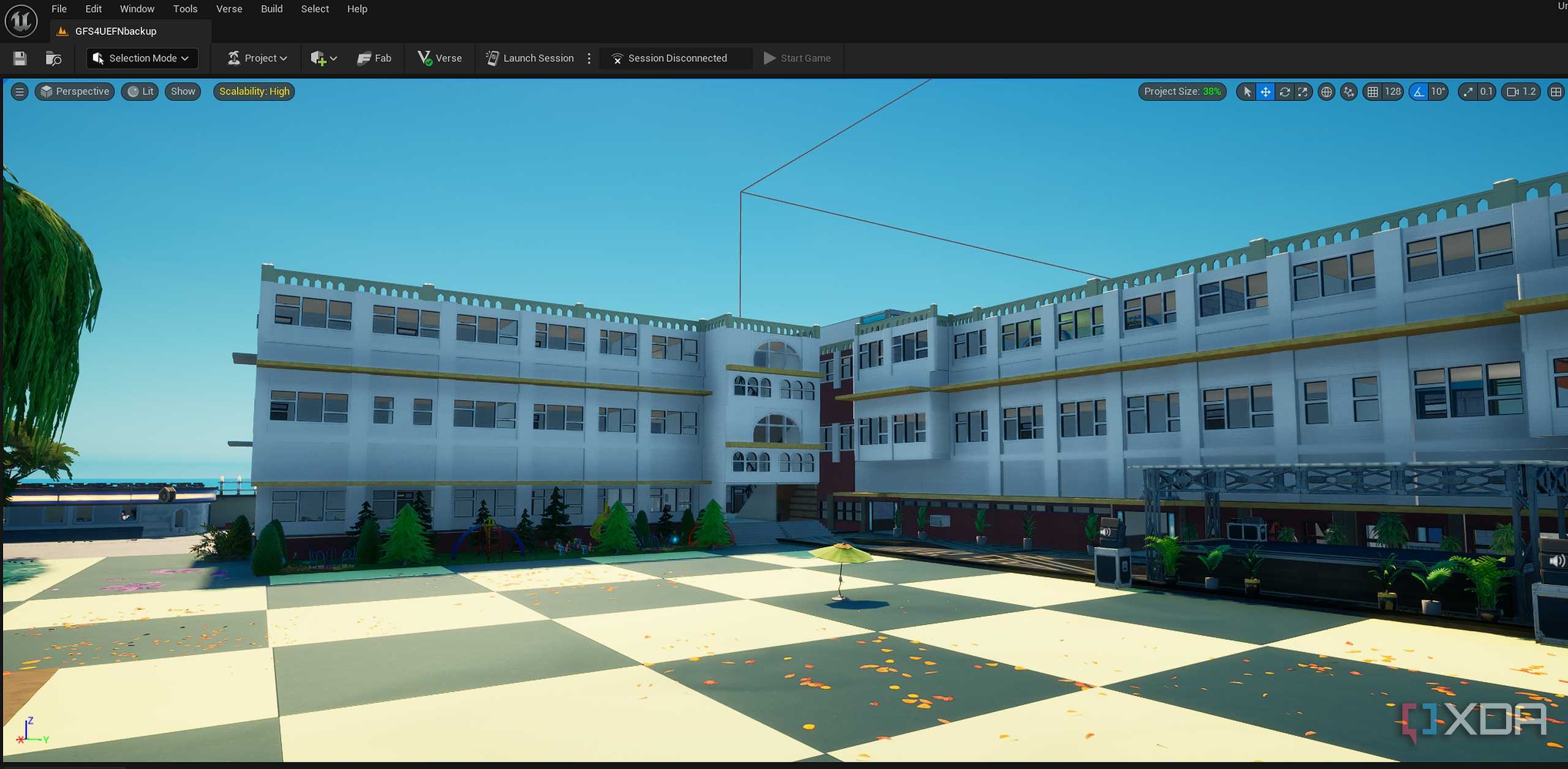
Task: Click Project Size 38% indicator
Action: [x=1182, y=92]
